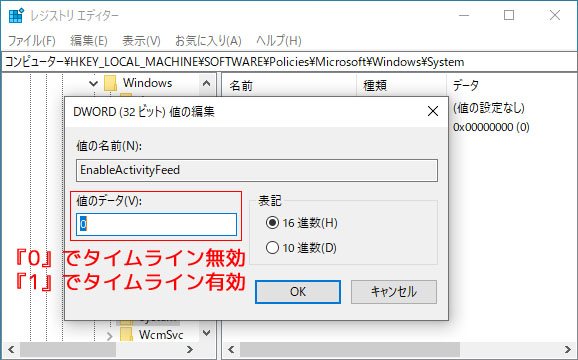The width and height of the screenshot is (578, 360).
Task: Click tree pane vertical scroll up arrow
Action: (x=206, y=83)
